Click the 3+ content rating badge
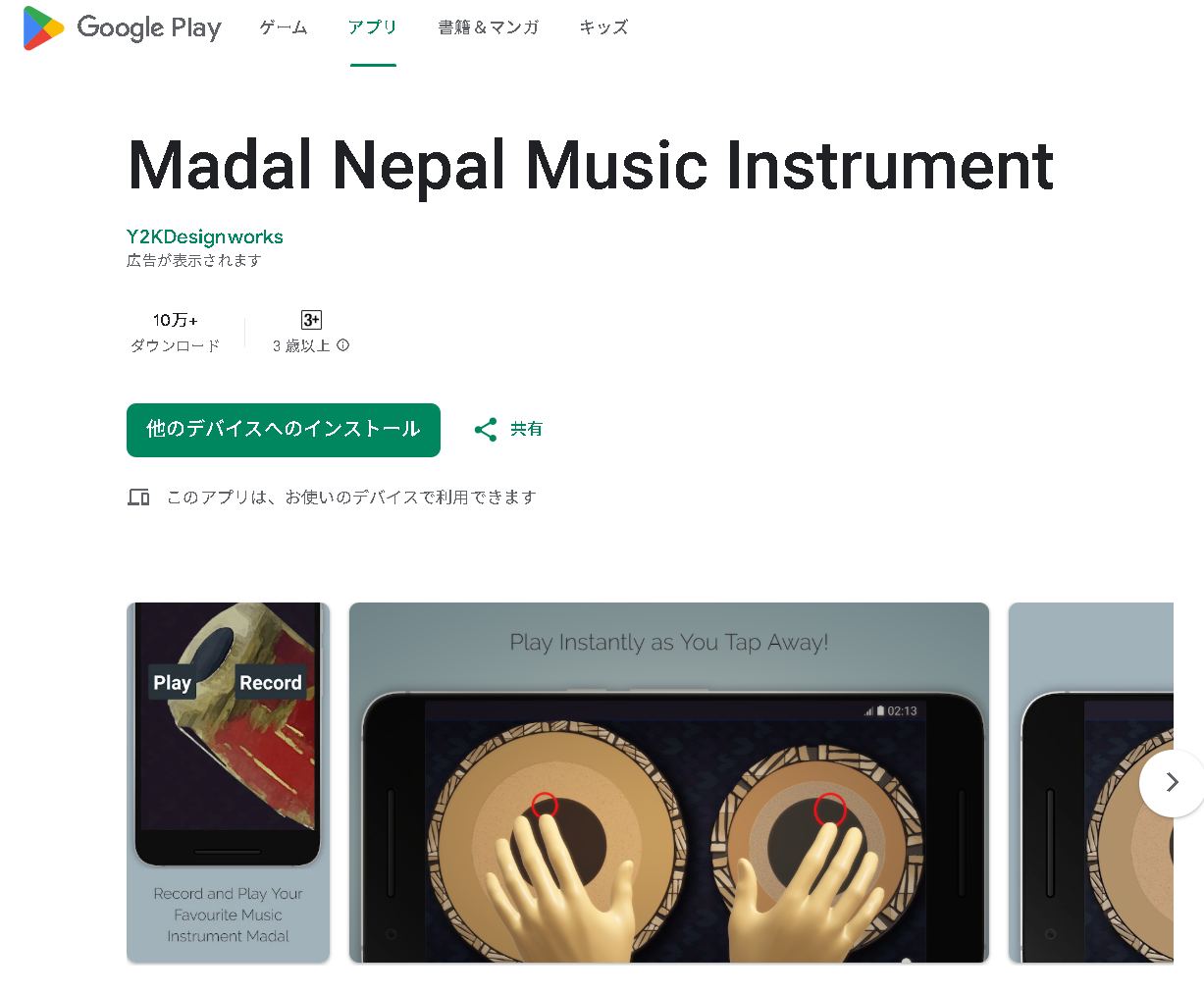This screenshot has width=1204, height=995. pos(311,320)
